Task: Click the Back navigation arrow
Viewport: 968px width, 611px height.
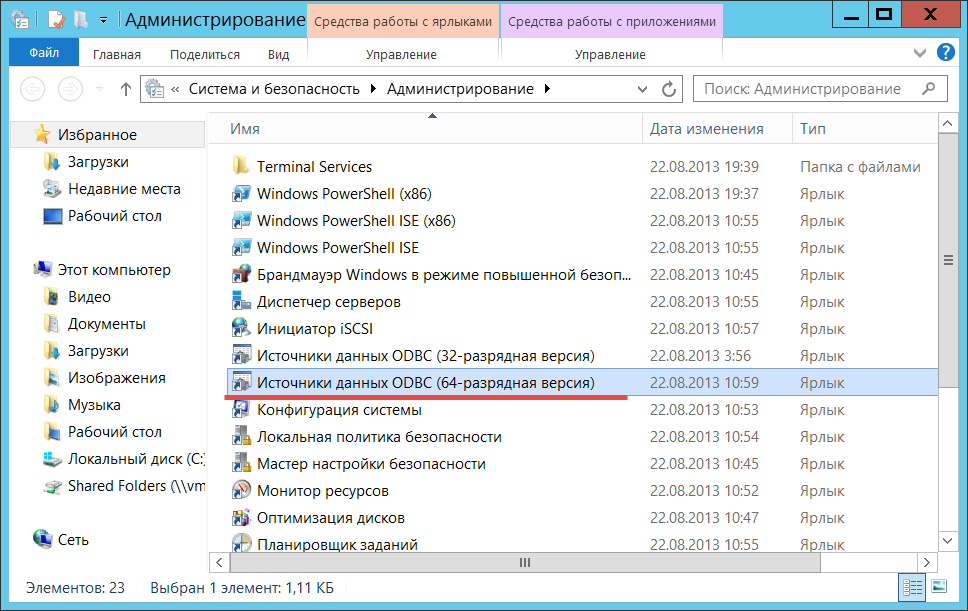Action: (x=33, y=89)
